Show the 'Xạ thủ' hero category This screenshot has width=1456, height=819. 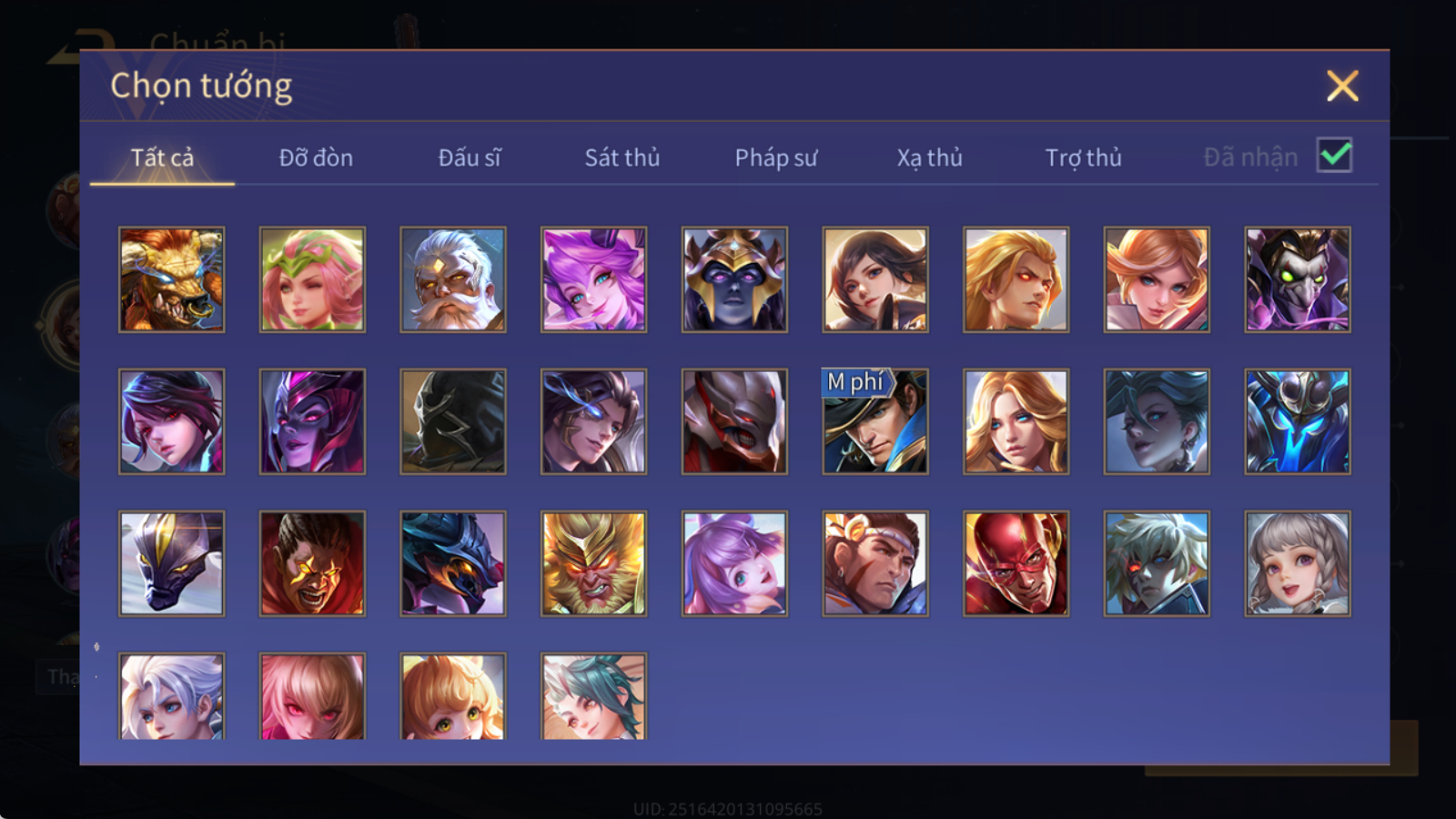click(929, 157)
